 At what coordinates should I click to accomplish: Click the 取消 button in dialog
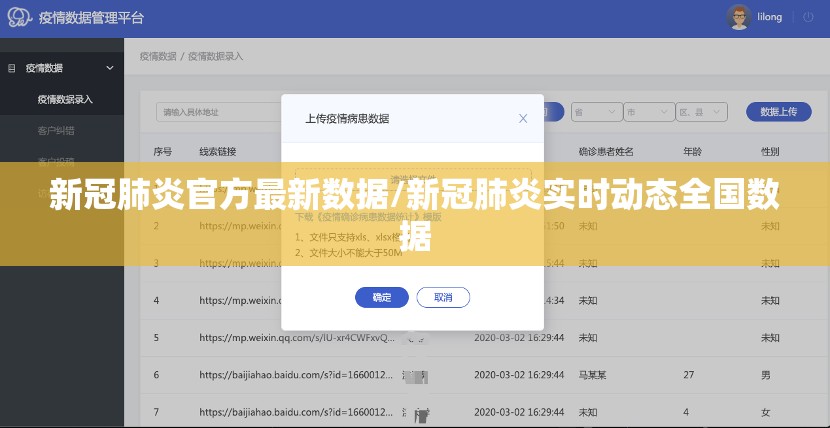pos(443,297)
